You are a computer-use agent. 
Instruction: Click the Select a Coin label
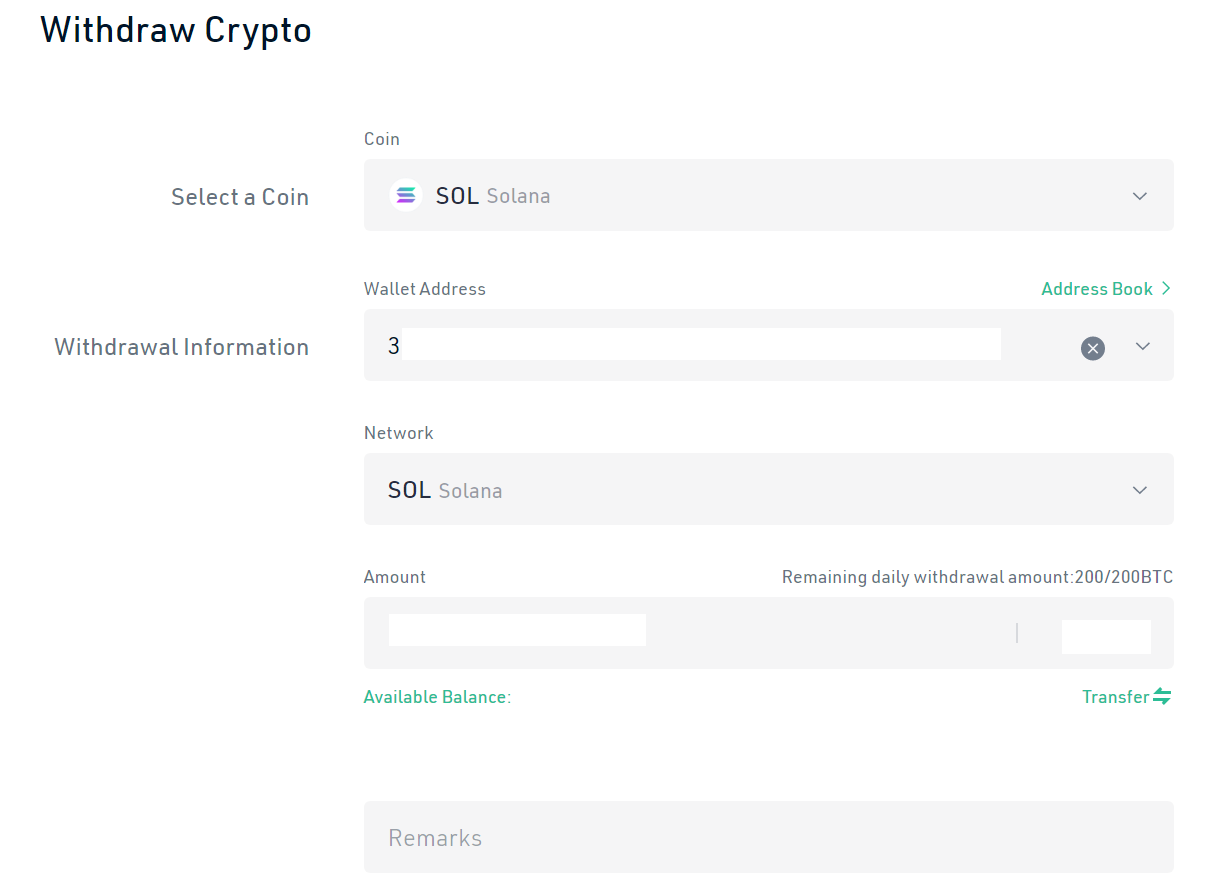(x=239, y=197)
